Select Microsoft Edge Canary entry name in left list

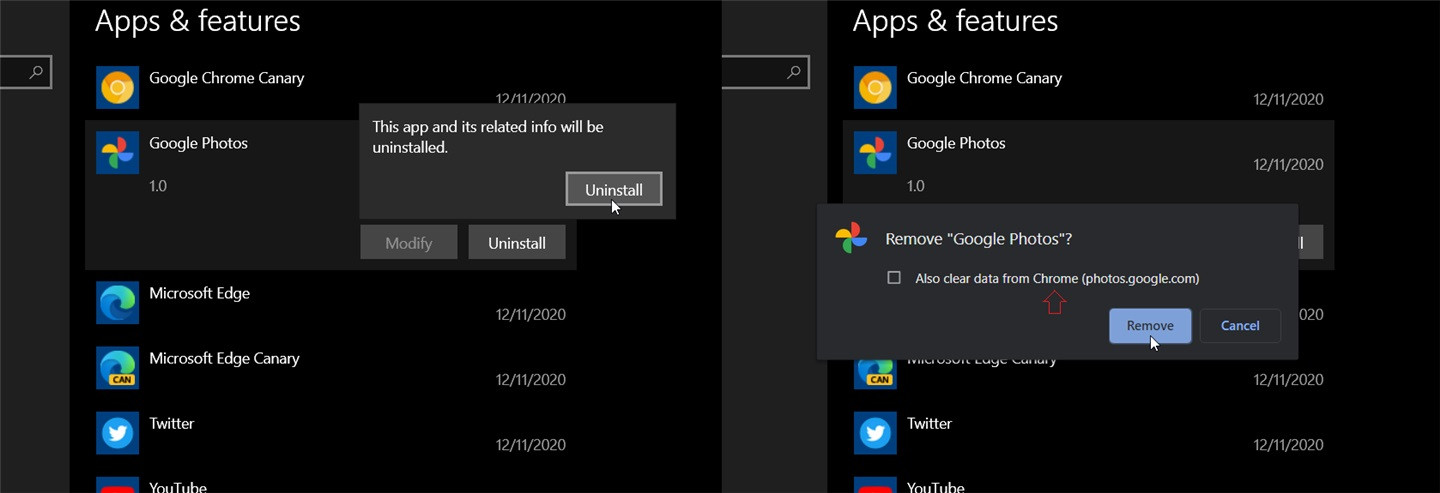[224, 358]
